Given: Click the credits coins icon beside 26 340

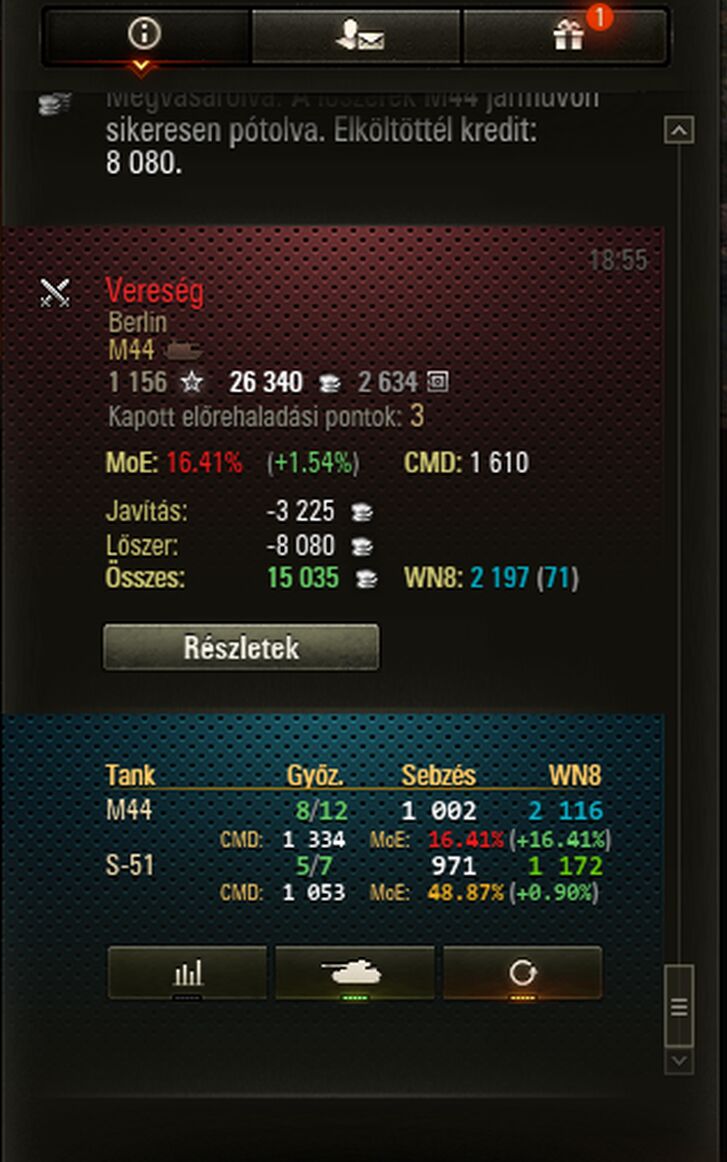Looking at the screenshot, I should click(x=330, y=383).
